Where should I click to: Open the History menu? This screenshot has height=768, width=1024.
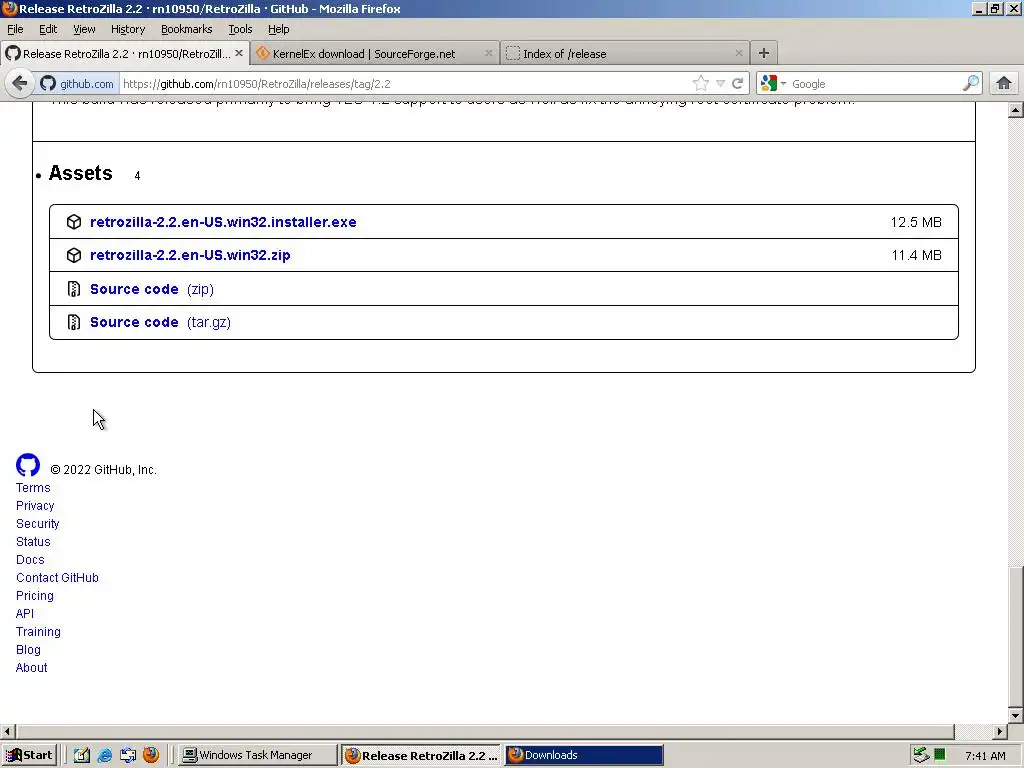point(128,29)
